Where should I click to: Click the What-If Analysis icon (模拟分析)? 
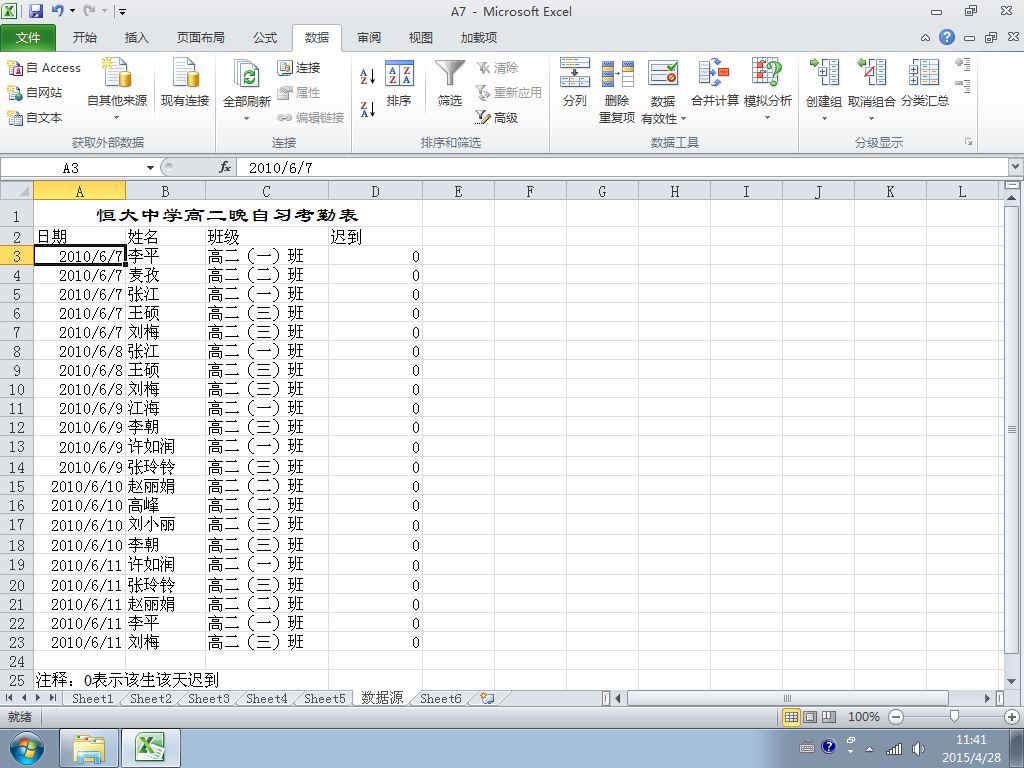pyautogui.click(x=767, y=73)
